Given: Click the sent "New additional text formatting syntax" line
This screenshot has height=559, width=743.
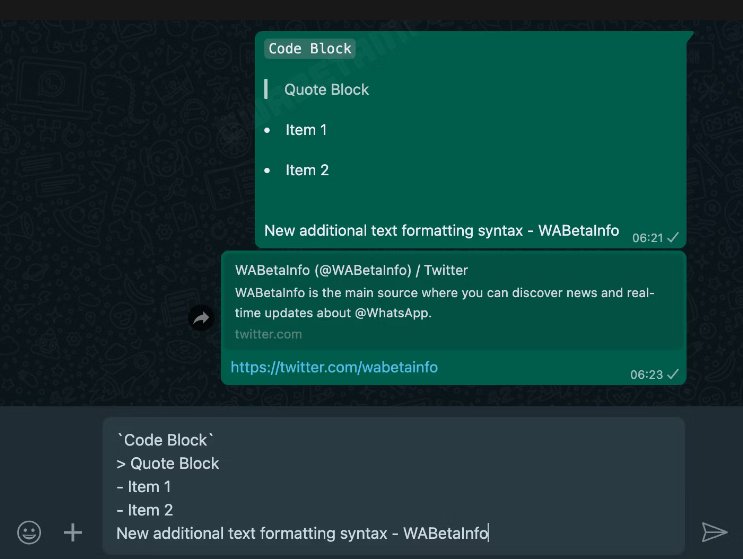Looking at the screenshot, I should [441, 230].
